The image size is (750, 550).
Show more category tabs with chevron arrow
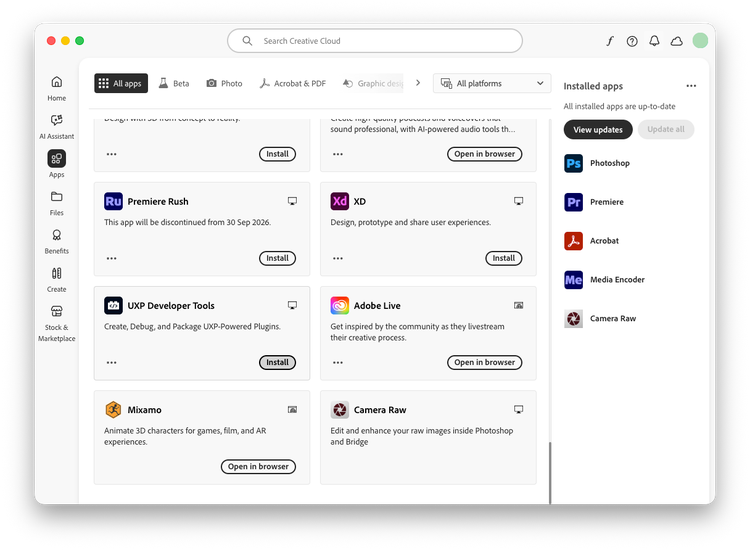click(x=418, y=83)
